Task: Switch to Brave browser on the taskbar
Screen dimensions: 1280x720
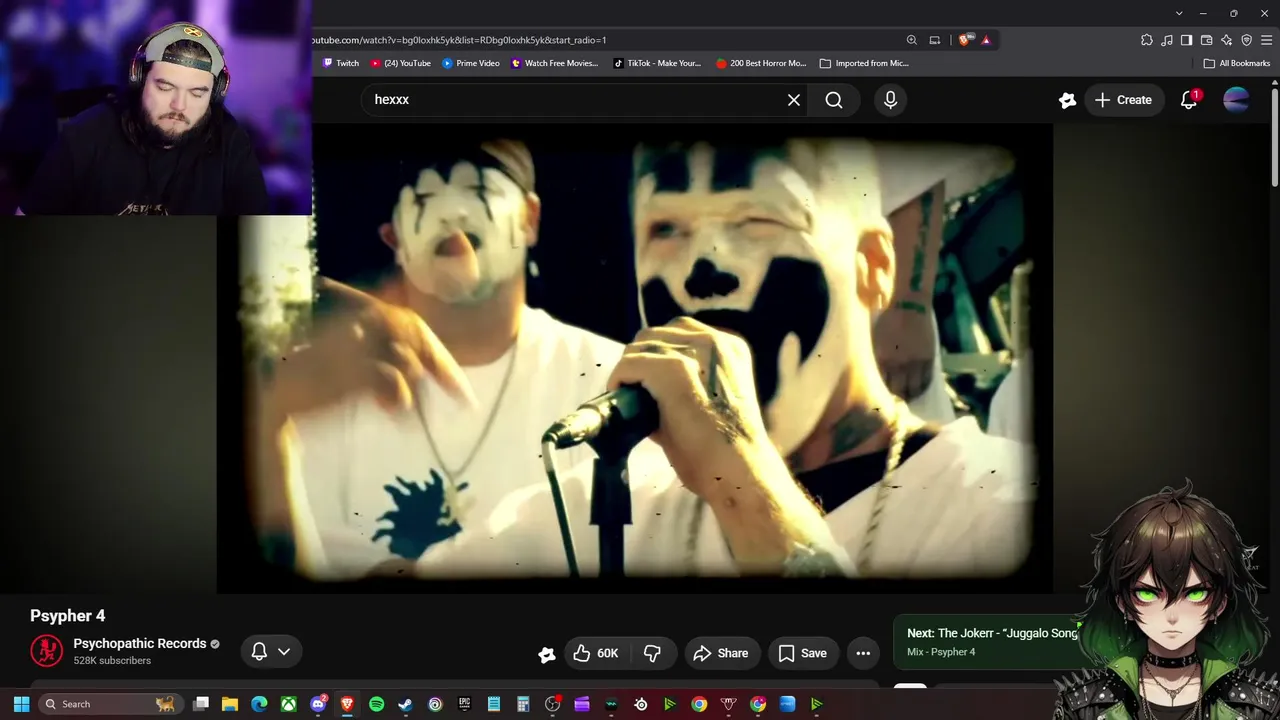Action: (x=347, y=704)
